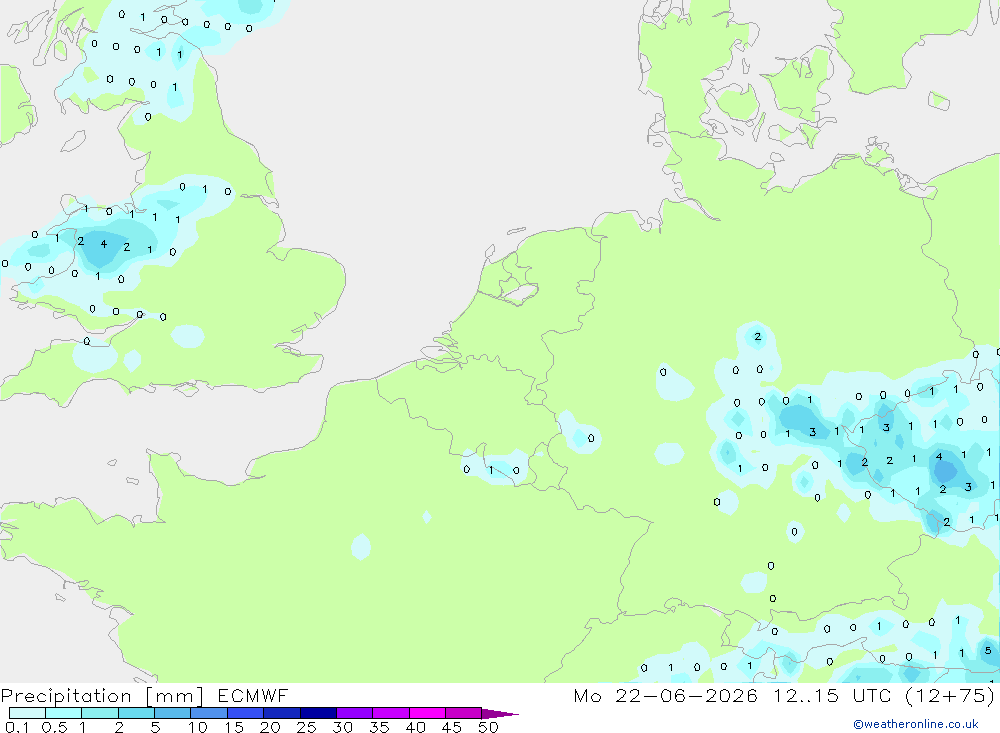Viewport: 1000px width, 733px height.
Task: Click the '50' legend scale label
Action: [x=488, y=727]
